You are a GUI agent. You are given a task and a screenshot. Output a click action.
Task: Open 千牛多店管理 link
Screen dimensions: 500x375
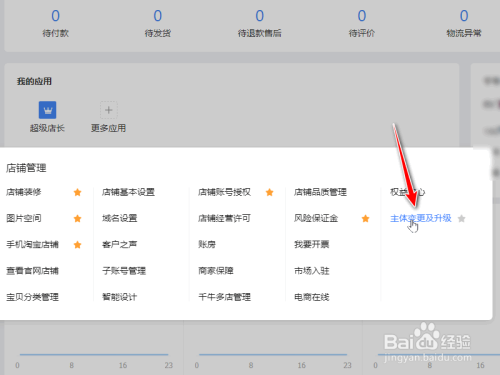(224, 297)
